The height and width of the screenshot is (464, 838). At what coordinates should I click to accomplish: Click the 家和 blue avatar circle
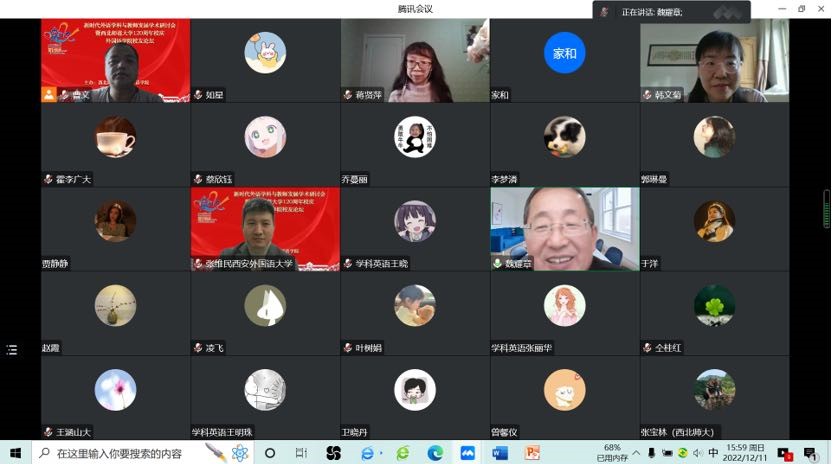coord(564,53)
